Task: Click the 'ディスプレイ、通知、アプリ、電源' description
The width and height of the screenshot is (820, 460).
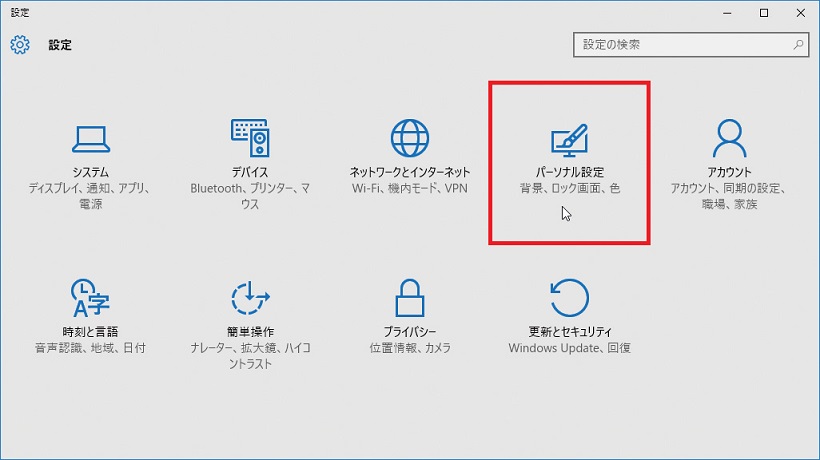Action: tap(90, 196)
